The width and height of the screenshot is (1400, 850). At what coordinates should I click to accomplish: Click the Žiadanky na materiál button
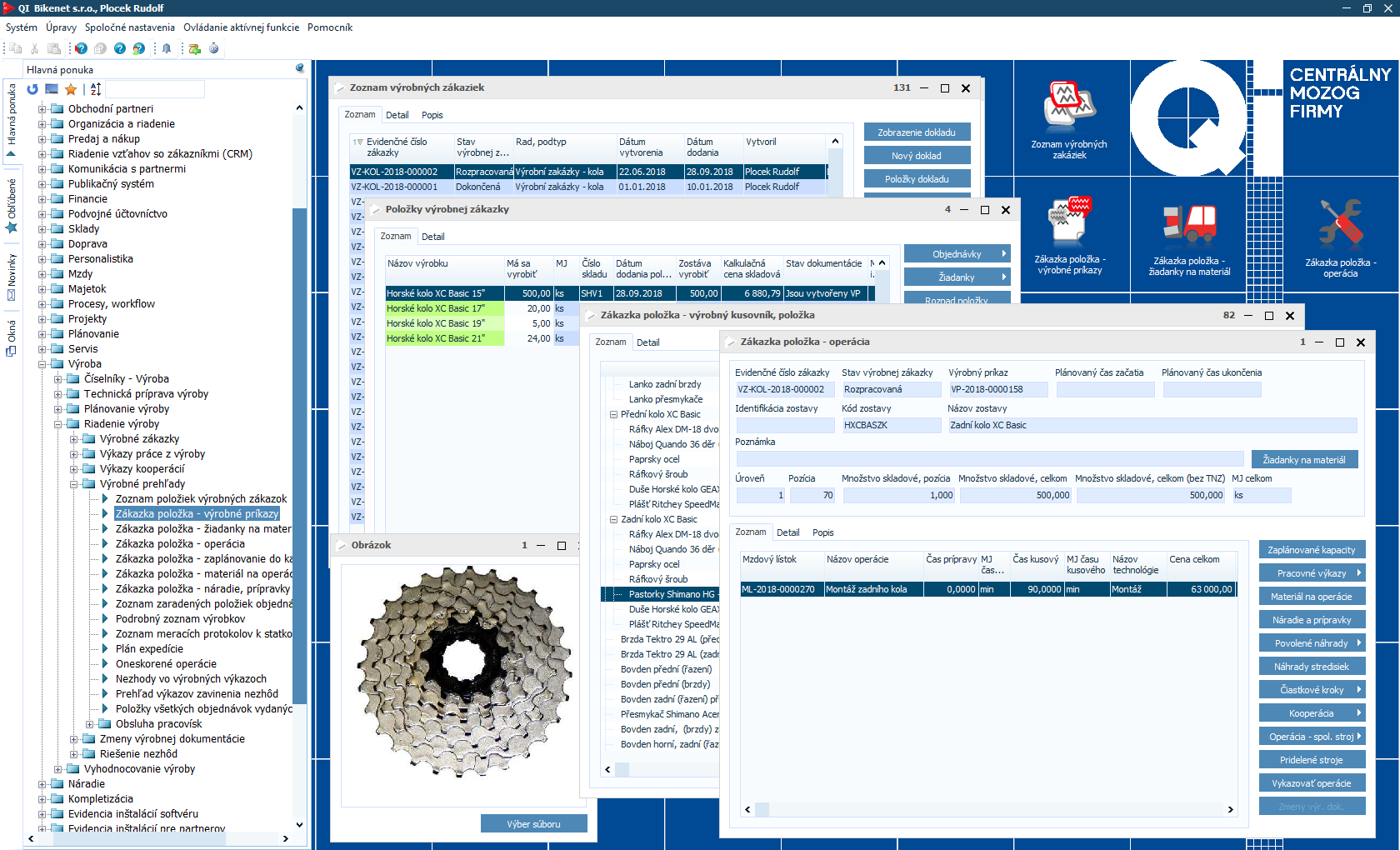coord(1303,460)
